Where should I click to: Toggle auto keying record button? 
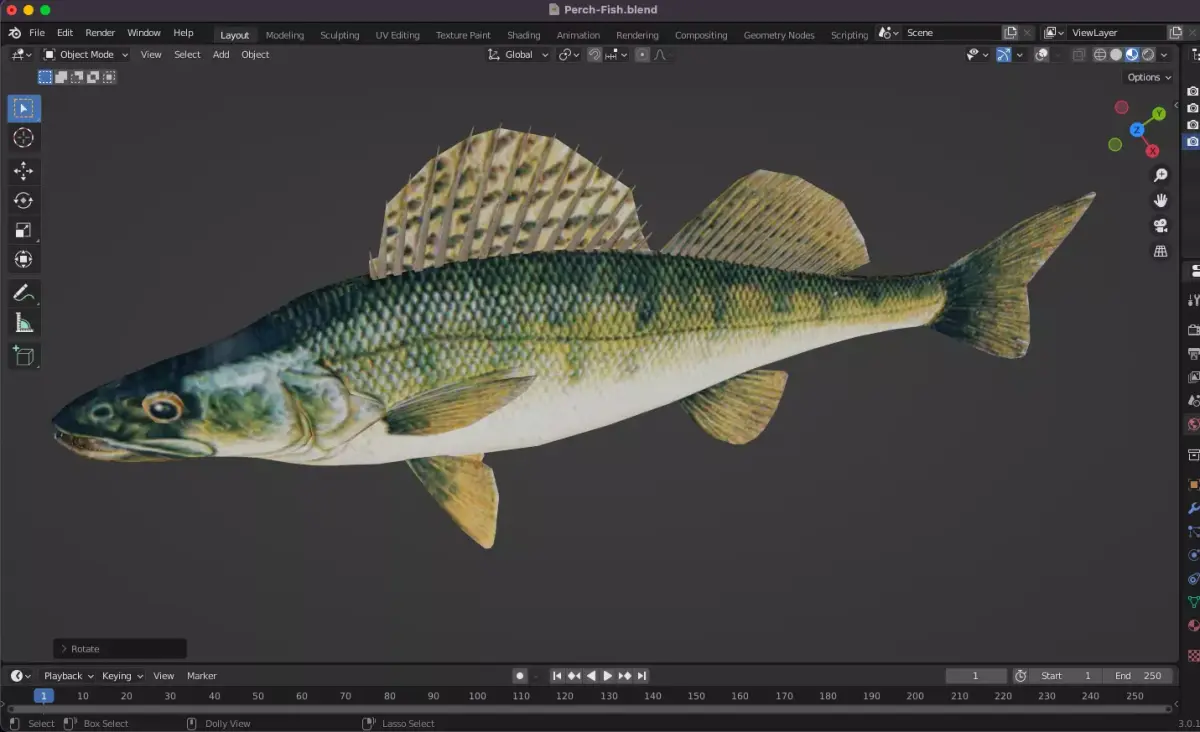[x=519, y=676]
